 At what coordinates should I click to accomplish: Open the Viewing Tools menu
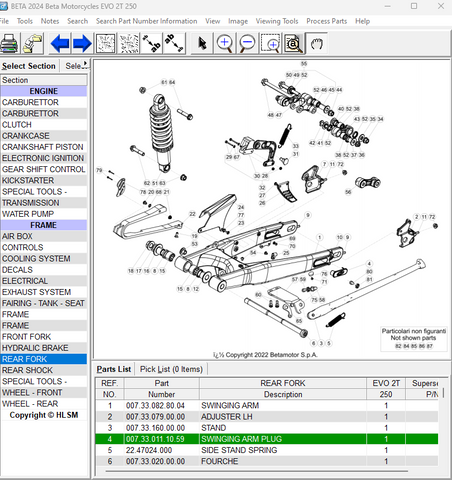click(x=277, y=21)
